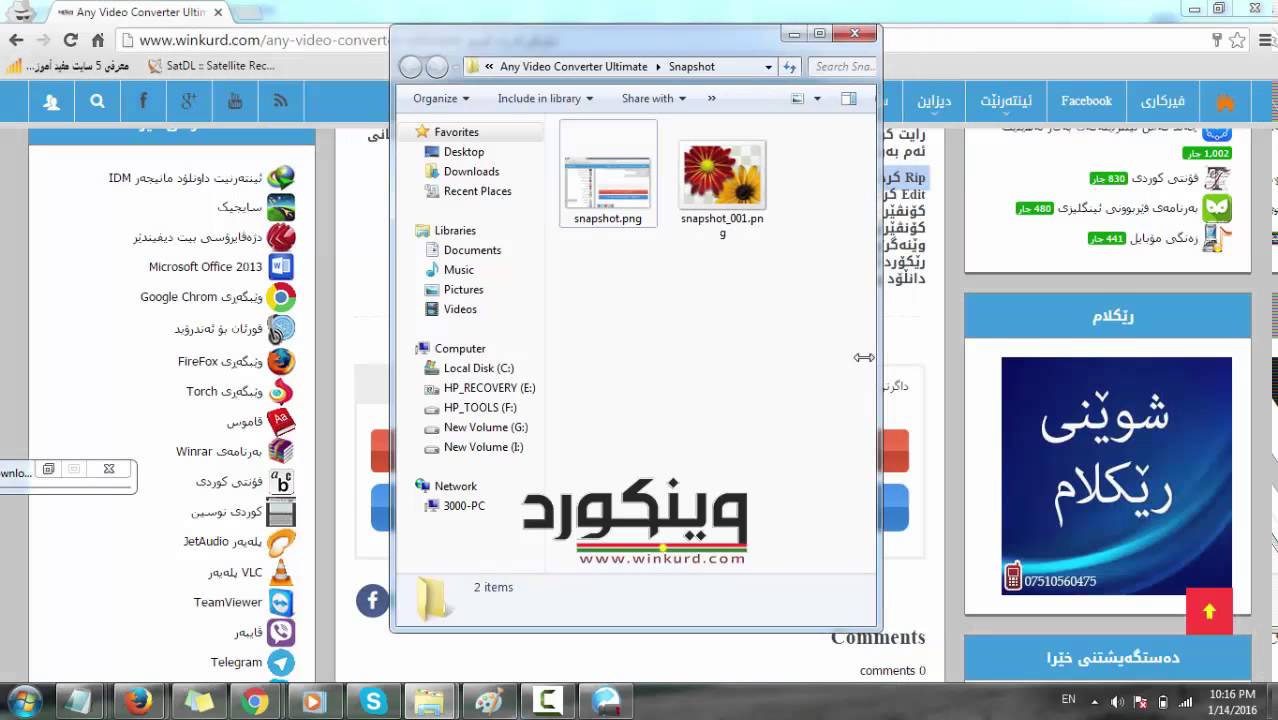Image resolution: width=1278 pixels, height=720 pixels.
Task: Open HP_RECOVERY (E:) drive
Action: [489, 388]
